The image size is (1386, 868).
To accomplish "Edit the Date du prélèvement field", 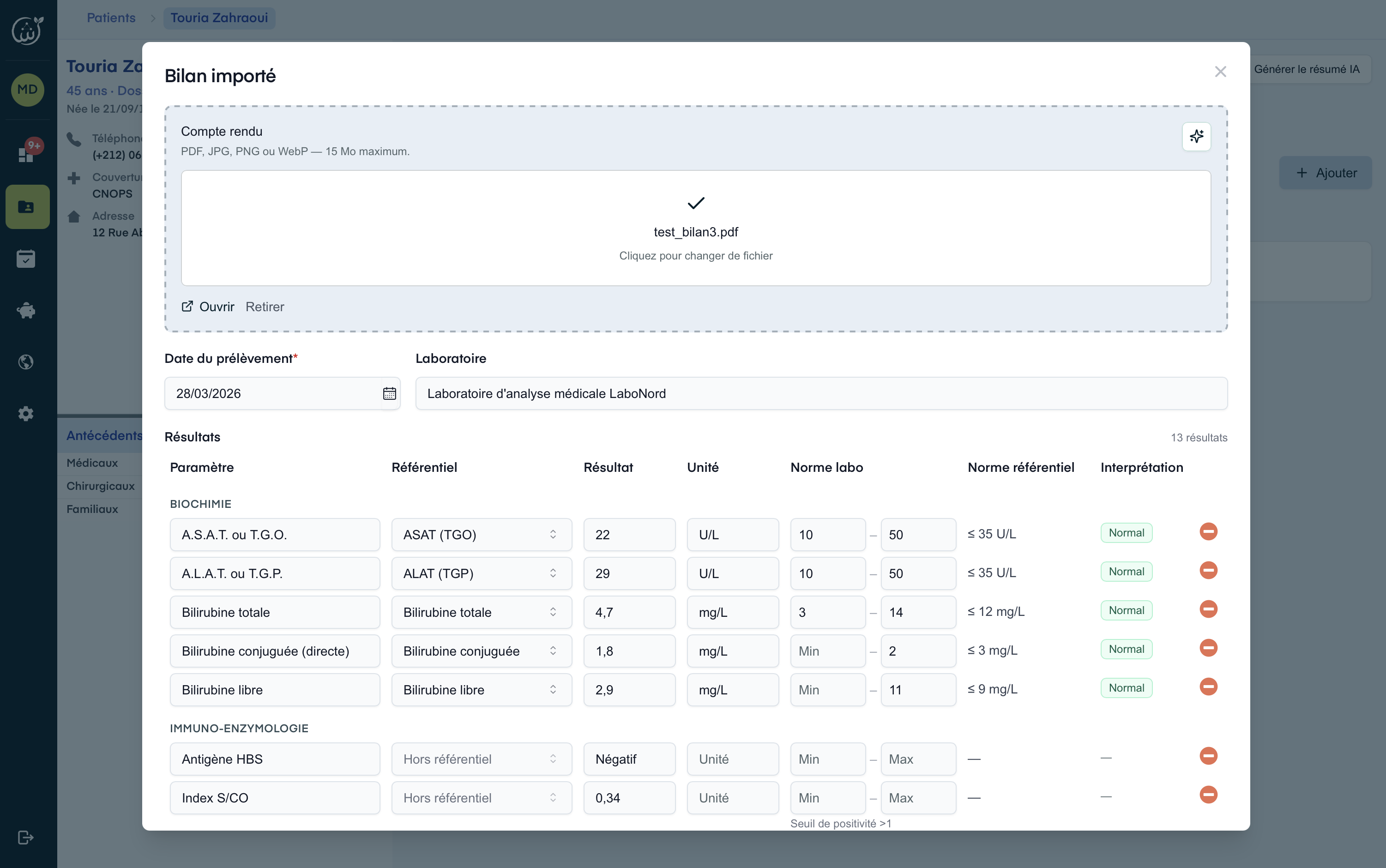I will (x=283, y=393).
